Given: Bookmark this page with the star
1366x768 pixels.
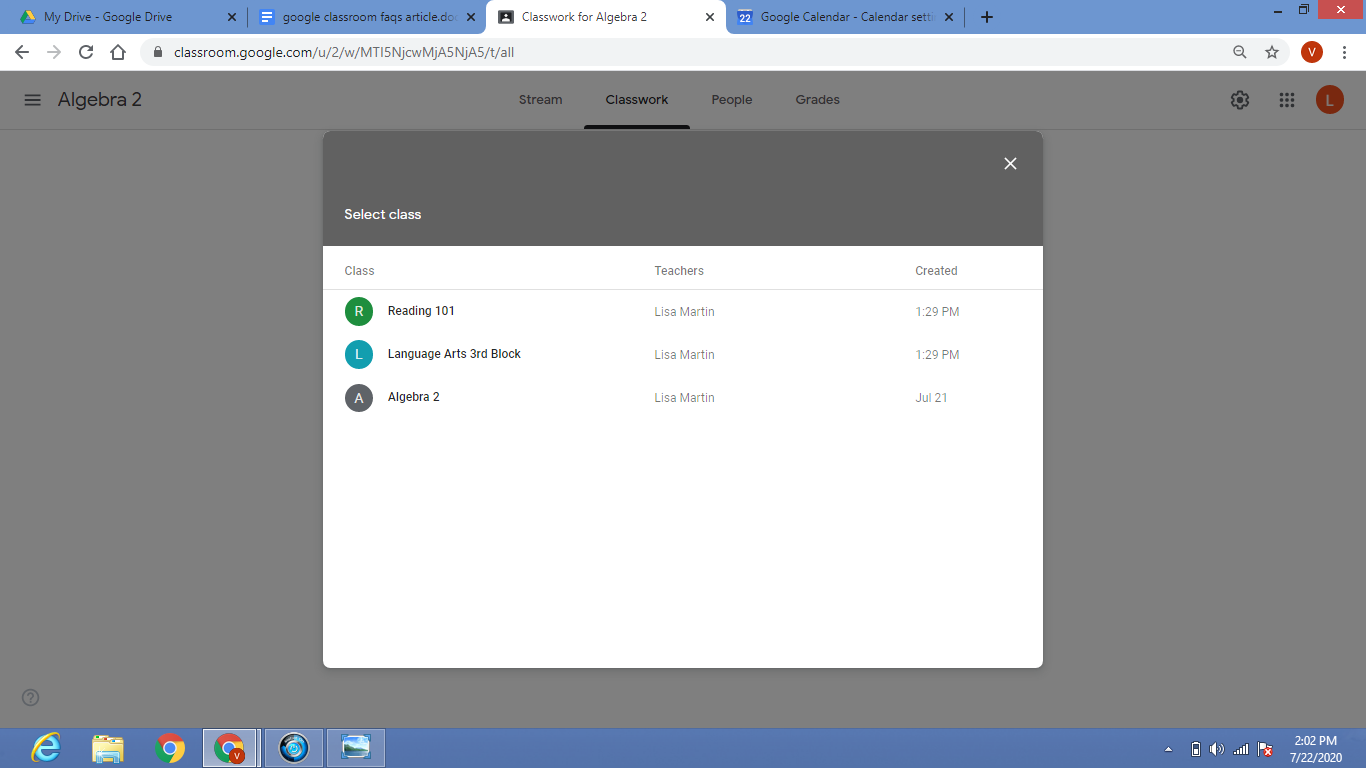Looking at the screenshot, I should [1272, 52].
